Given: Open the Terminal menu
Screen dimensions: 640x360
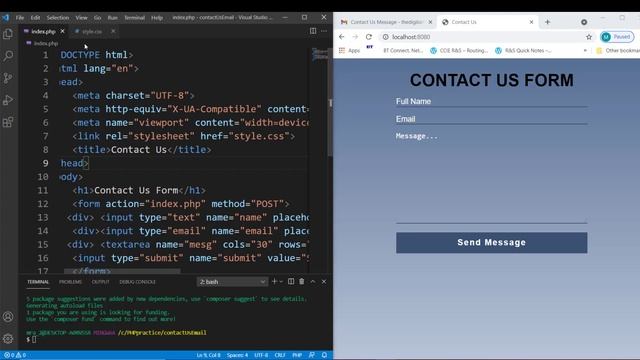Looking at the screenshot, I should 134,18.
